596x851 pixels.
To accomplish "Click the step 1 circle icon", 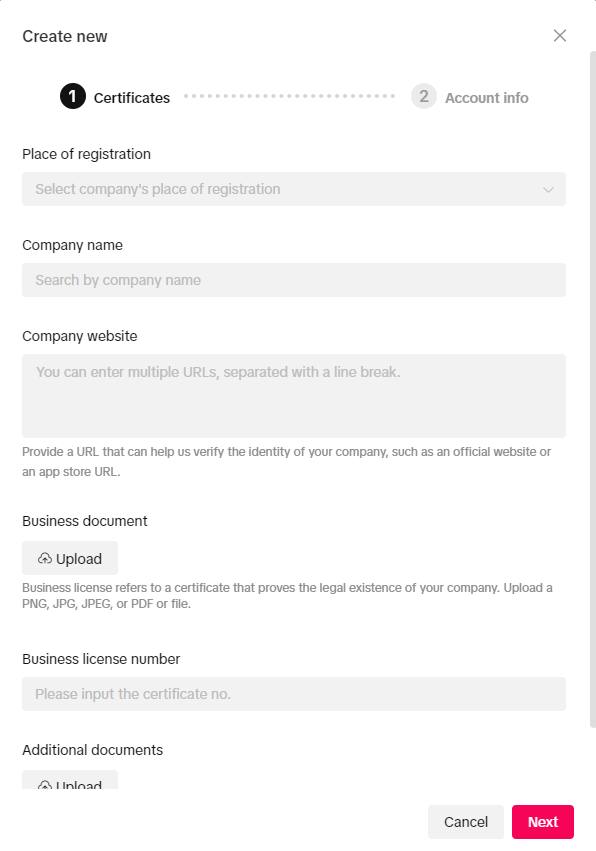I will 73,96.
